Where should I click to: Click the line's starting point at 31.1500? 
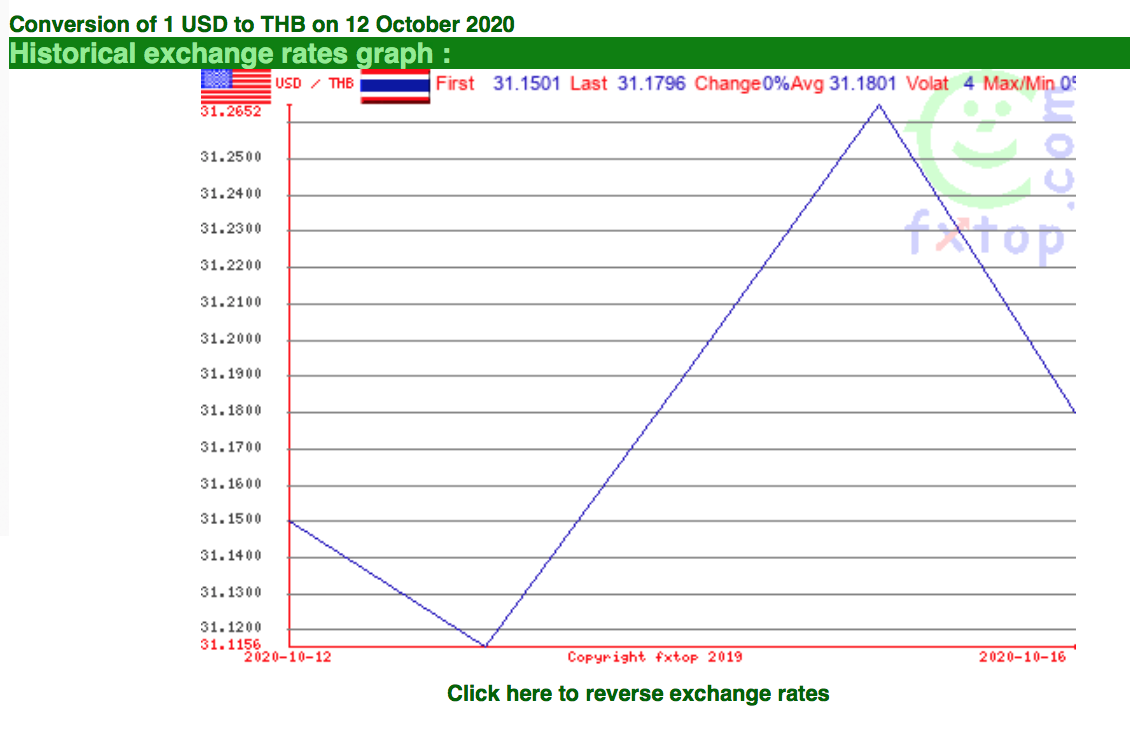click(290, 520)
